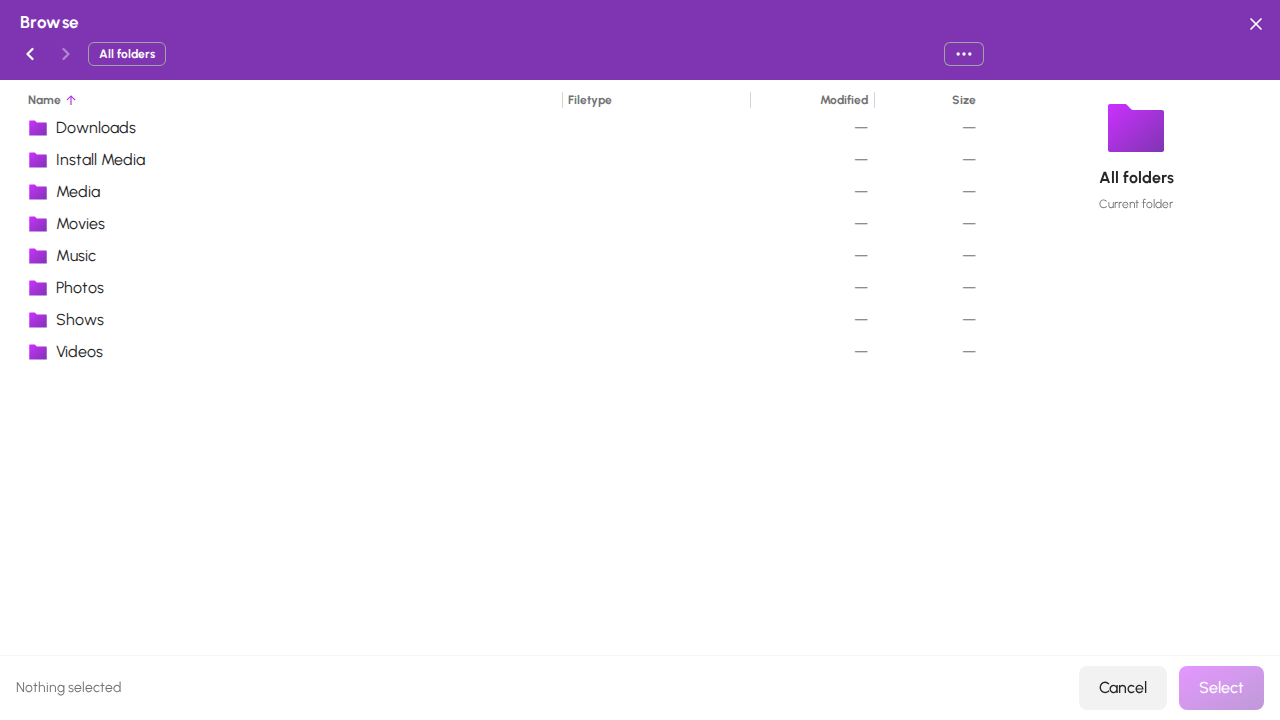This screenshot has height=720, width=1280.
Task: Click the Downloads folder icon
Action: [x=38, y=128]
